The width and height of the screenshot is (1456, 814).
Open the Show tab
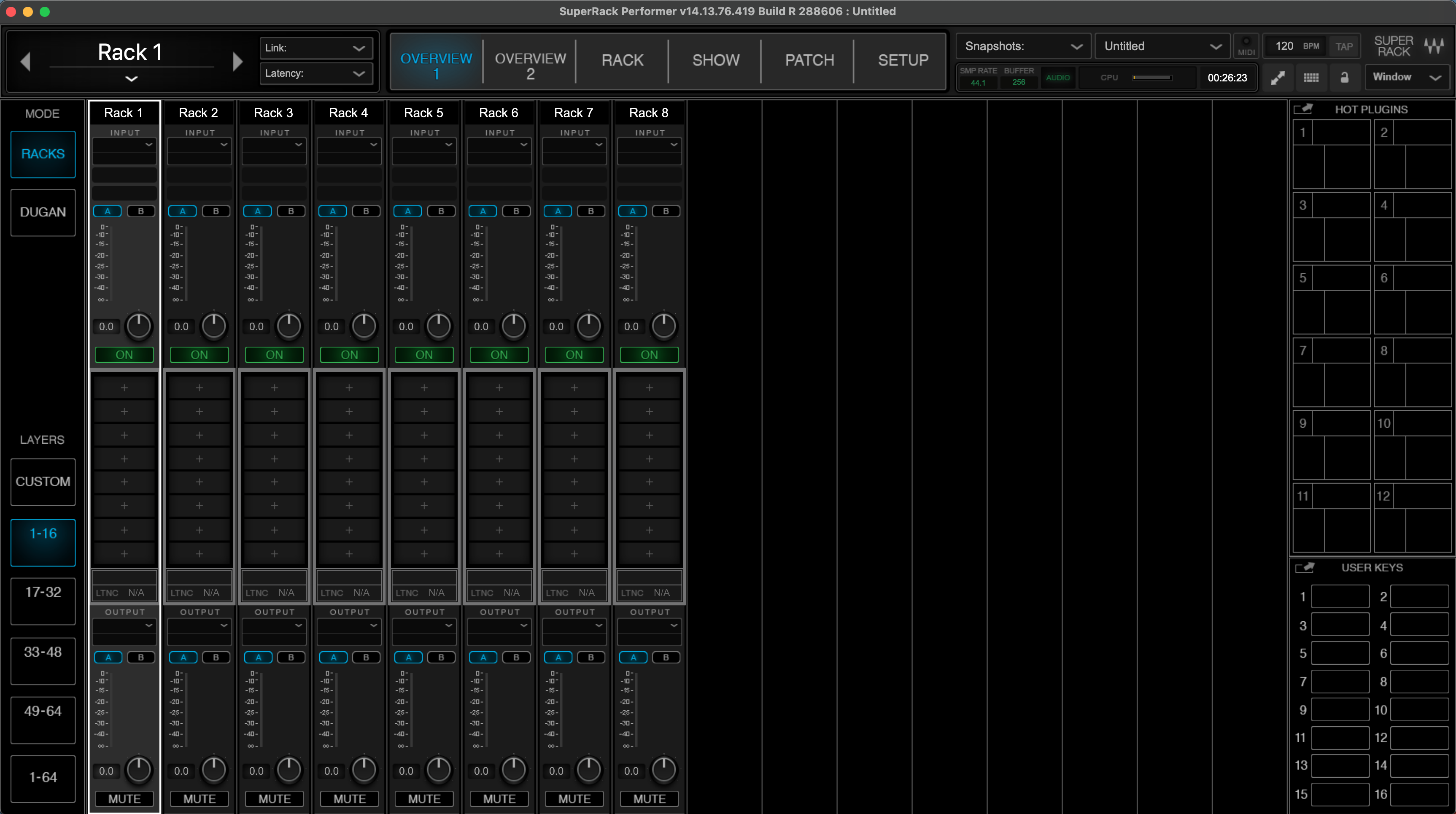[716, 61]
